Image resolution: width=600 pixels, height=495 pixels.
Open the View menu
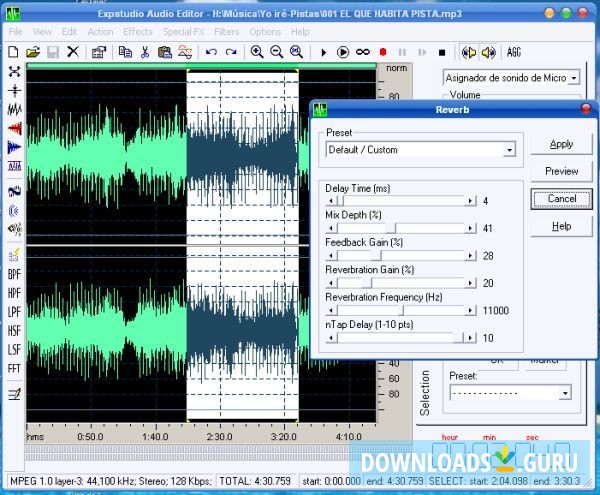pyautogui.click(x=42, y=32)
